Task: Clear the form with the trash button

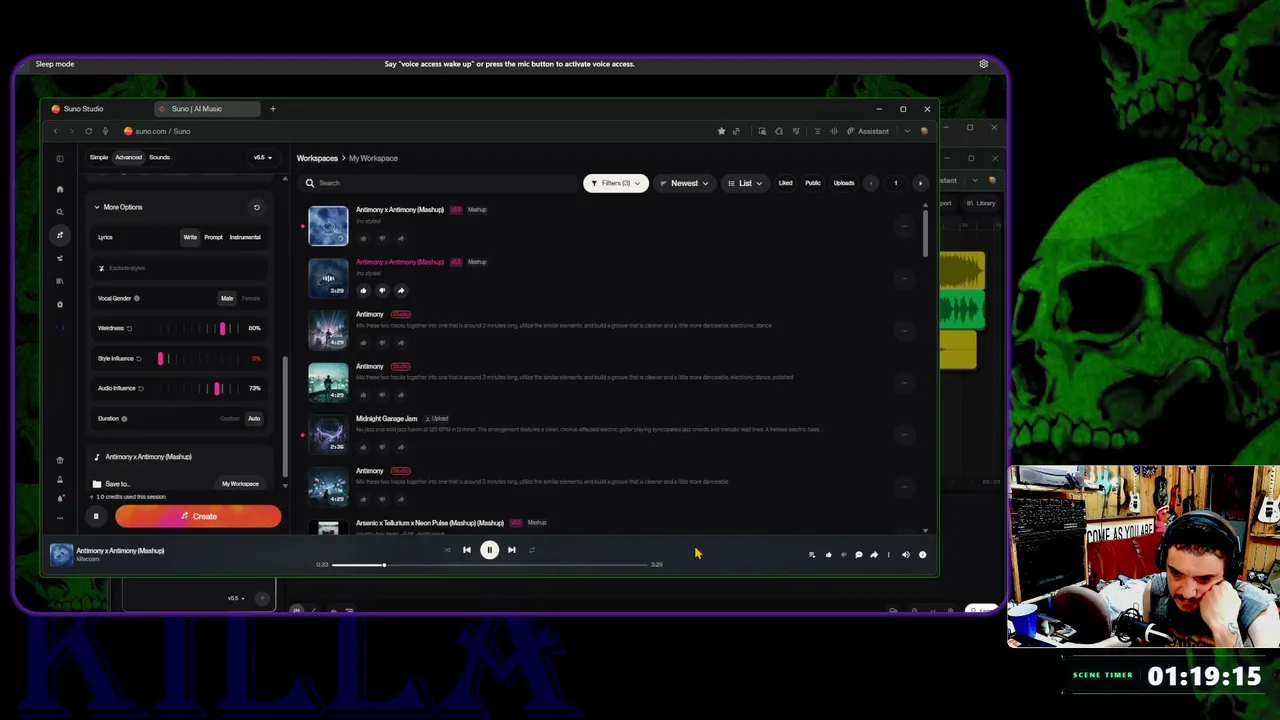Action: [x=96, y=516]
